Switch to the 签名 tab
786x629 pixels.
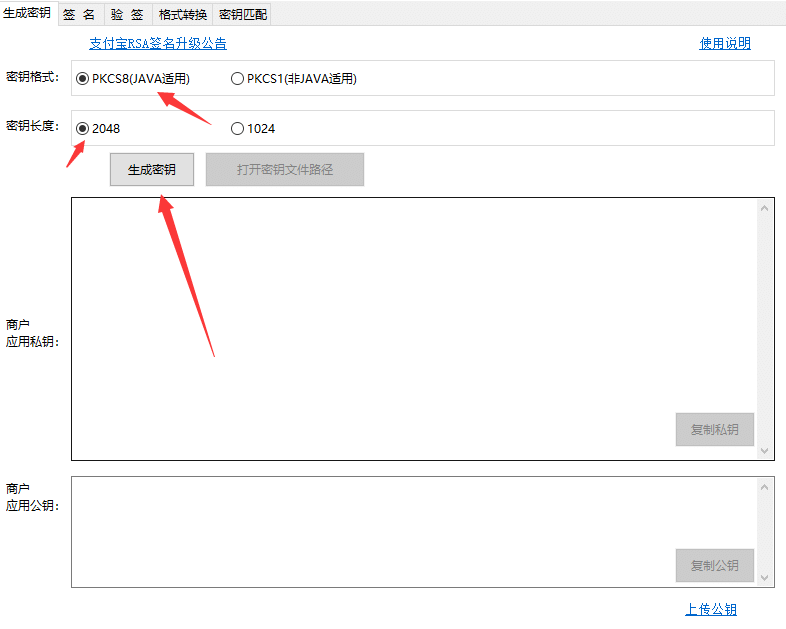click(80, 14)
